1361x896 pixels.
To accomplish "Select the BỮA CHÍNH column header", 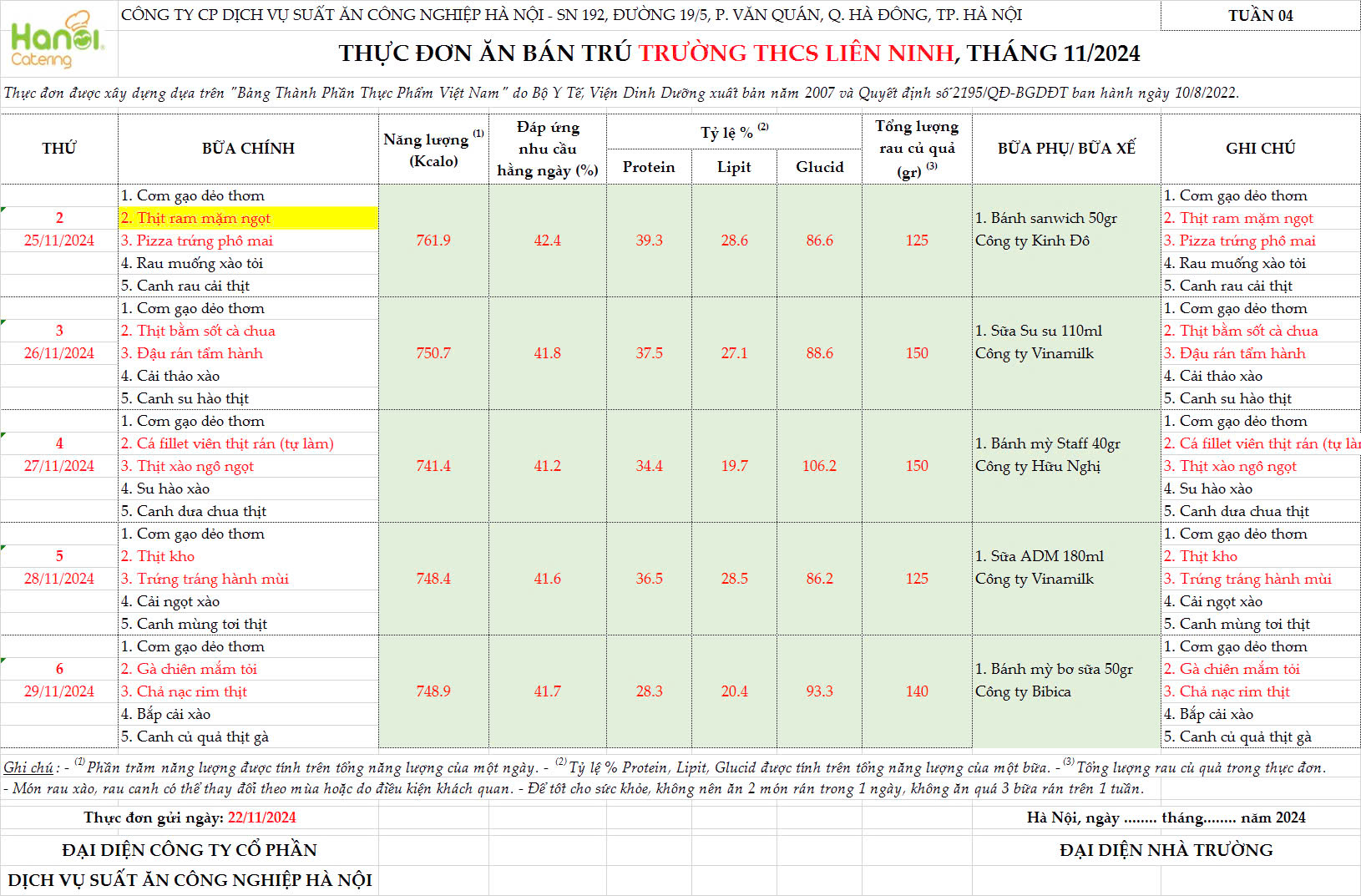I will [248, 149].
